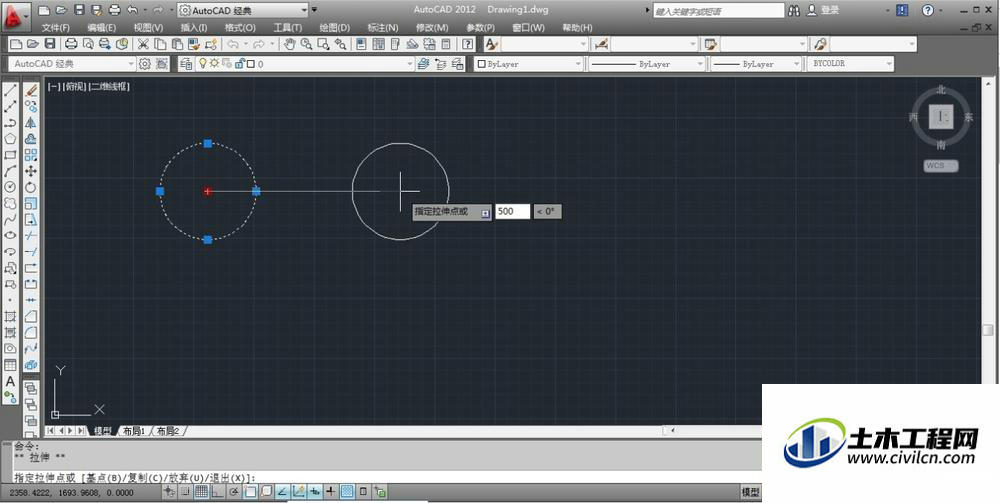
Task: Switch to the 布局2 layout tab
Action: click(x=168, y=431)
